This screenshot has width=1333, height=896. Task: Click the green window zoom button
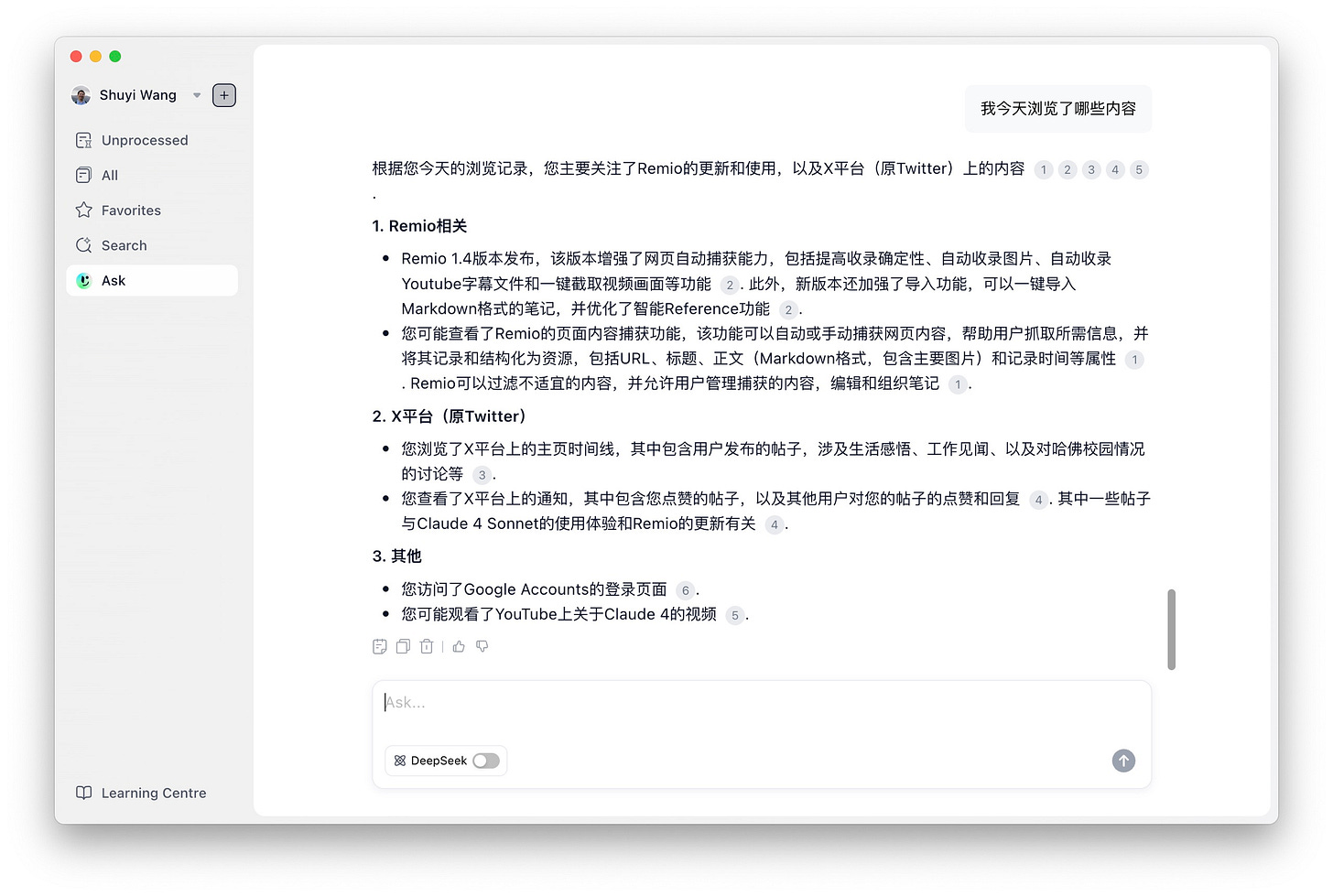click(115, 57)
